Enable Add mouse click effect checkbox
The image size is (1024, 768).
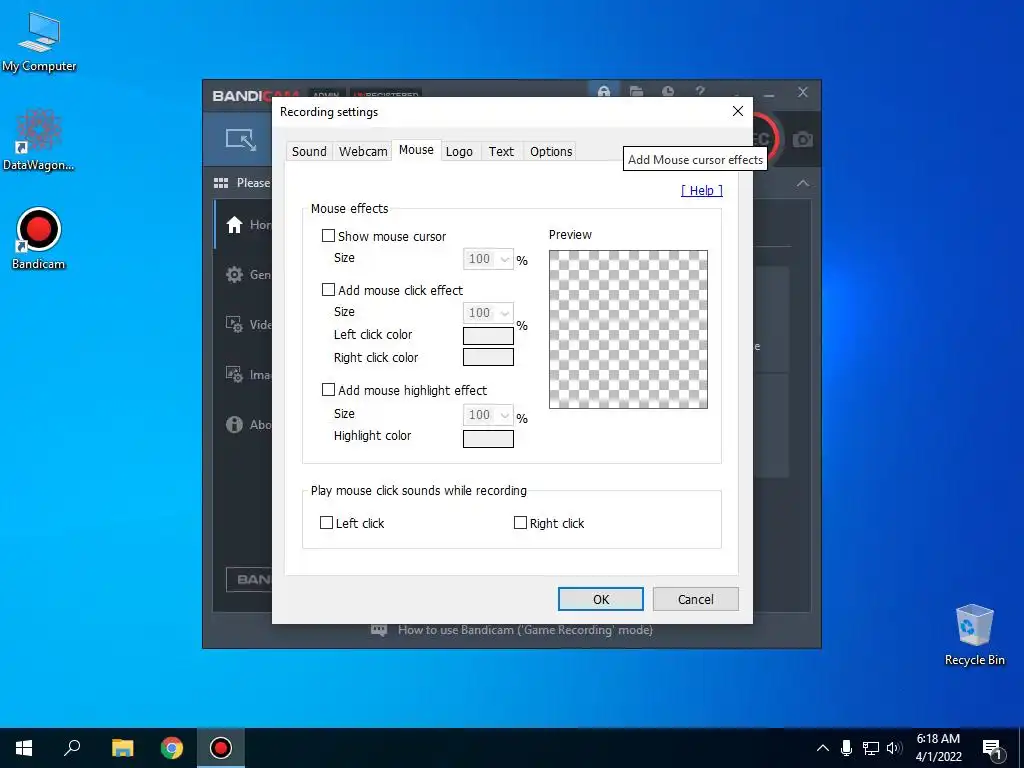pyautogui.click(x=328, y=289)
